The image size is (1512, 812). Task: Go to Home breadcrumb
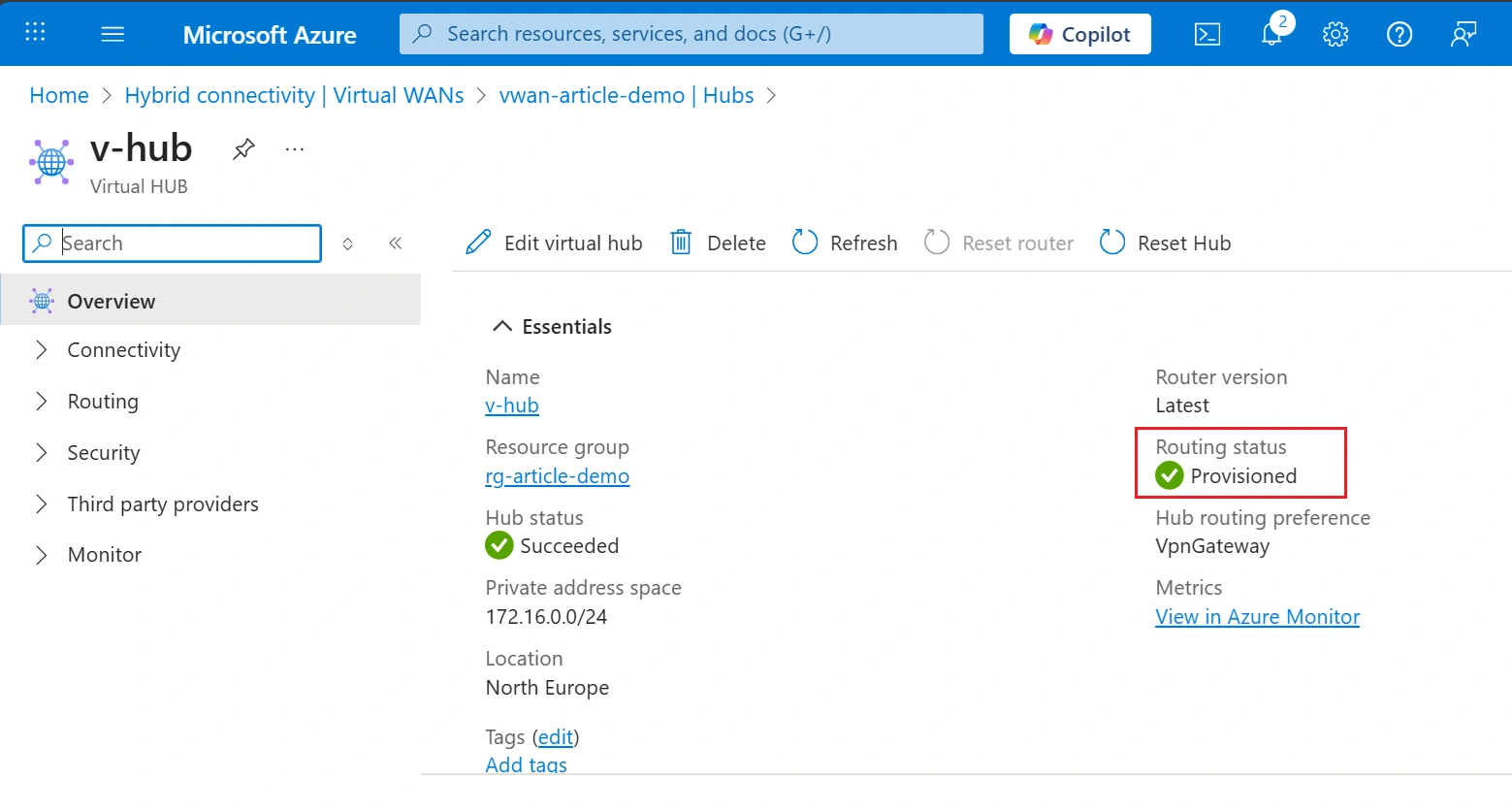[59, 95]
